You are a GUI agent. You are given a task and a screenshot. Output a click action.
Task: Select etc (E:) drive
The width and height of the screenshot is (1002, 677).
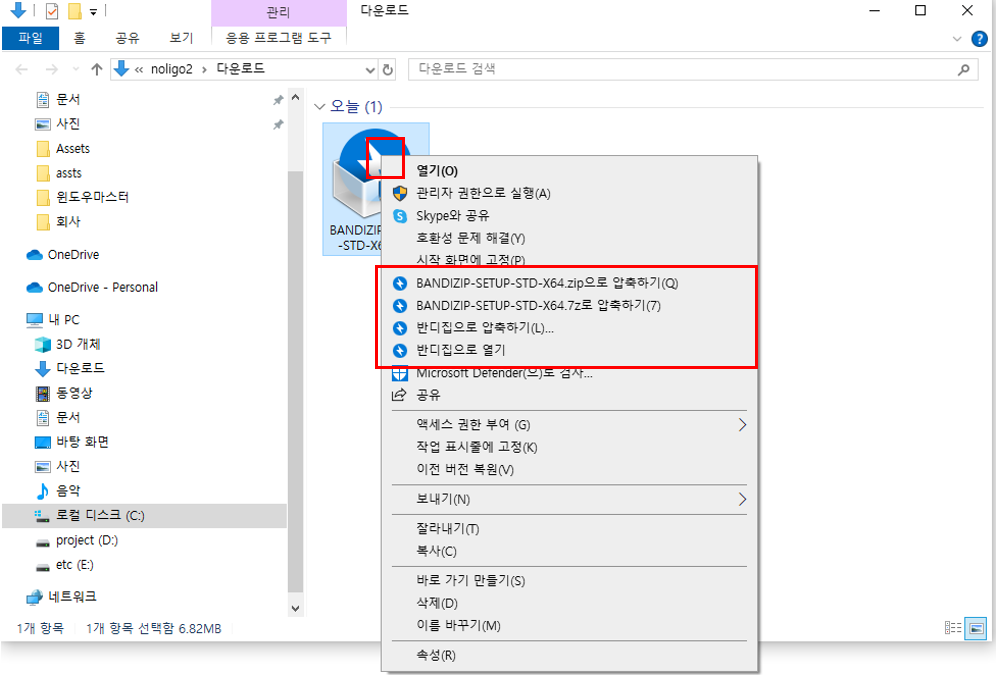(74, 564)
